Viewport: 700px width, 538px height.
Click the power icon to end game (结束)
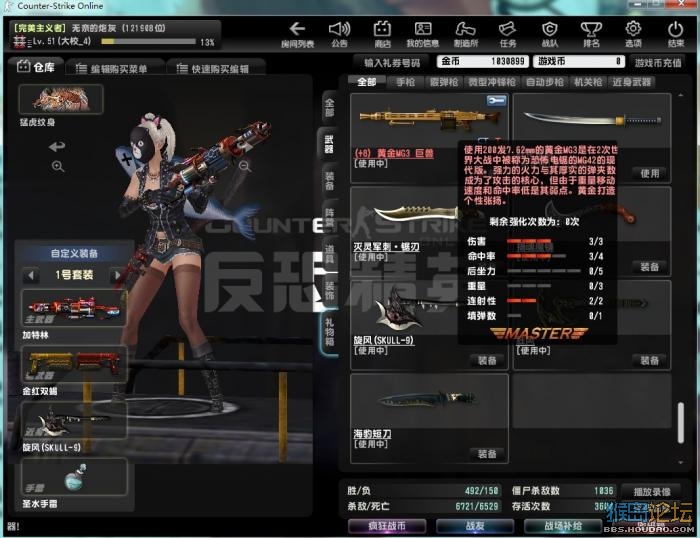click(675, 29)
